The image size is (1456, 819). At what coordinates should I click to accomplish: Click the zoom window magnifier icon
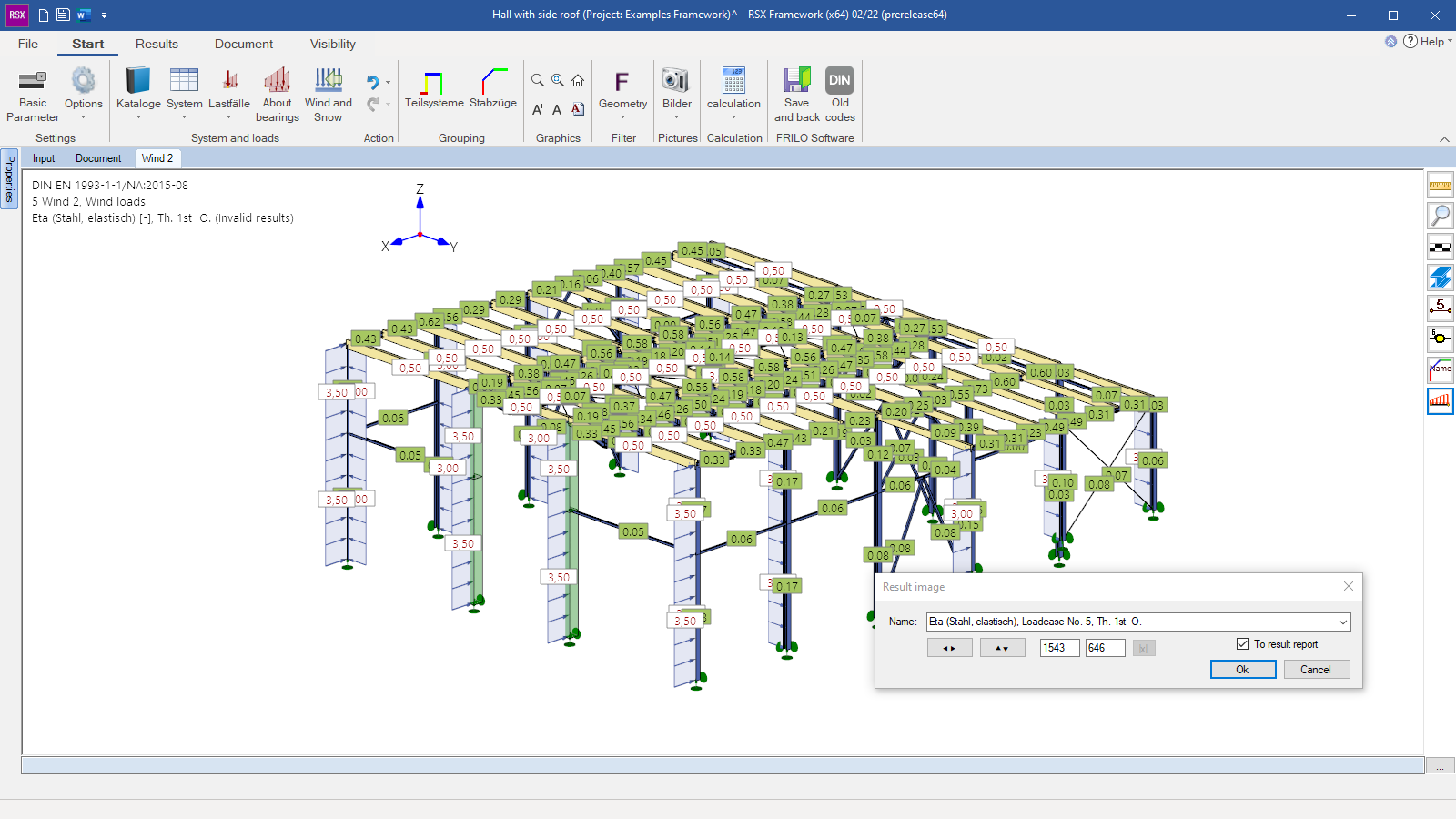tap(558, 81)
